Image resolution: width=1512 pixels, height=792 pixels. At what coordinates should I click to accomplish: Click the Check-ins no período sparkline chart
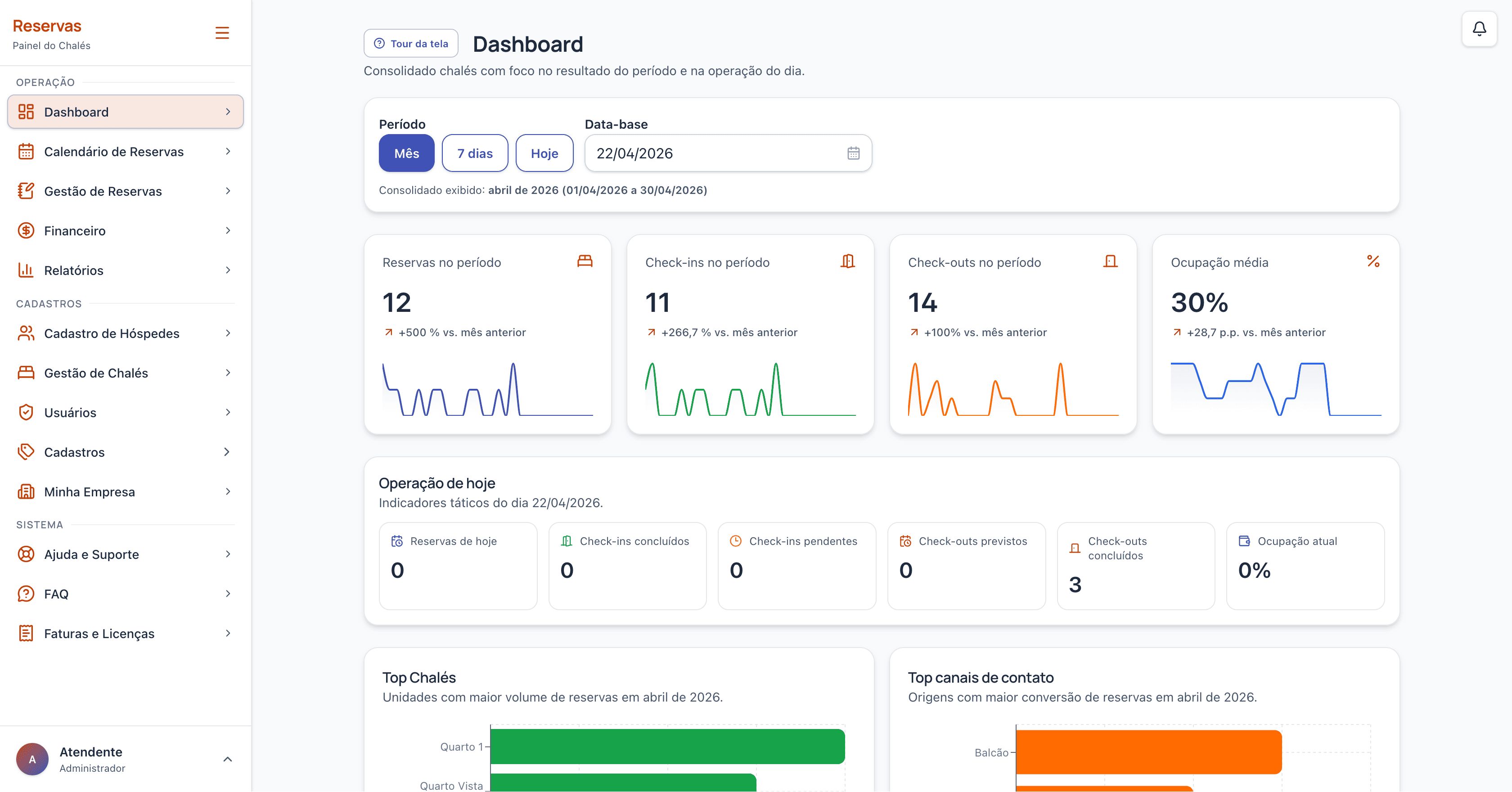point(750,389)
